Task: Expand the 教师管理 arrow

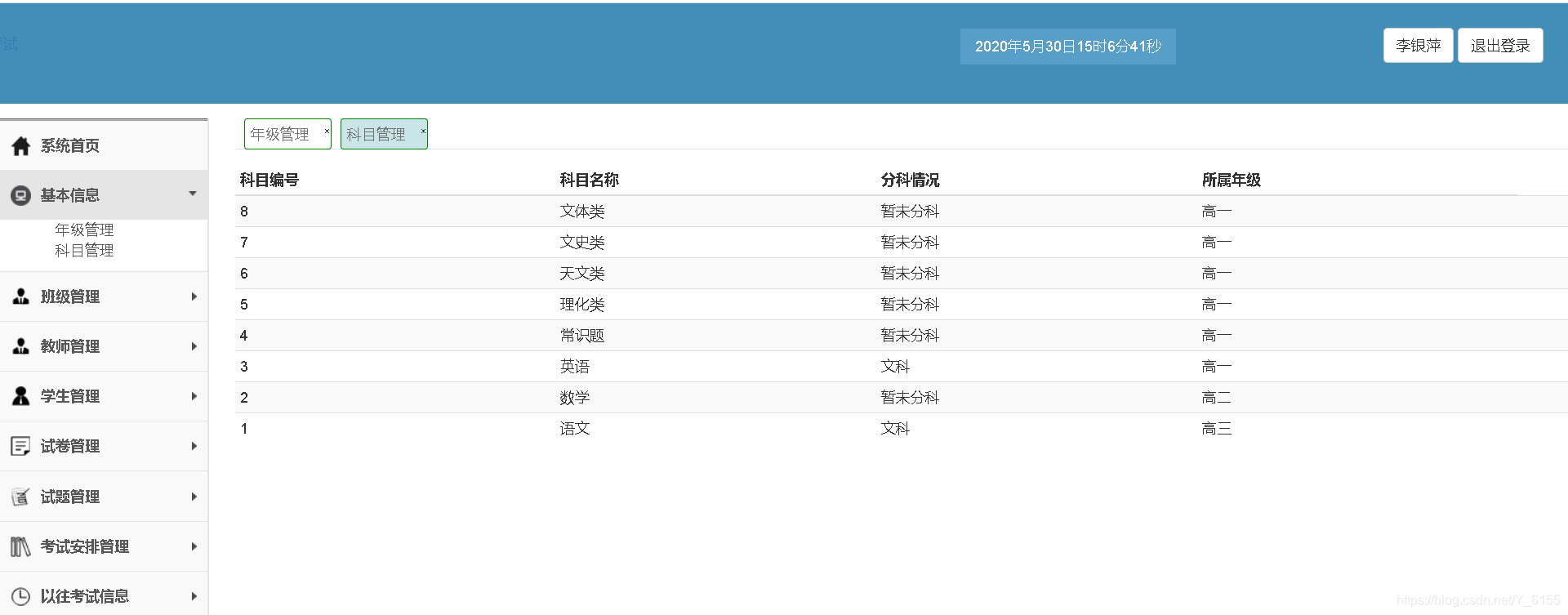Action: [x=194, y=346]
